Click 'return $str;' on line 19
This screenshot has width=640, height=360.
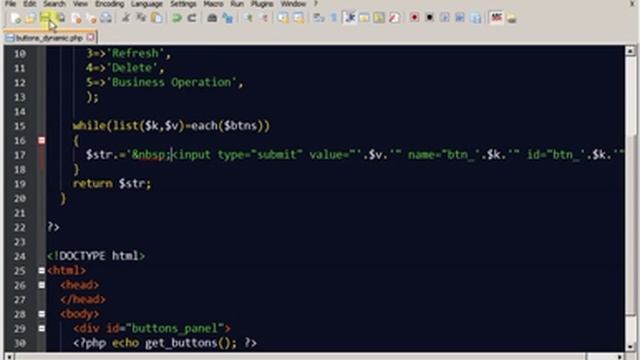(112, 184)
